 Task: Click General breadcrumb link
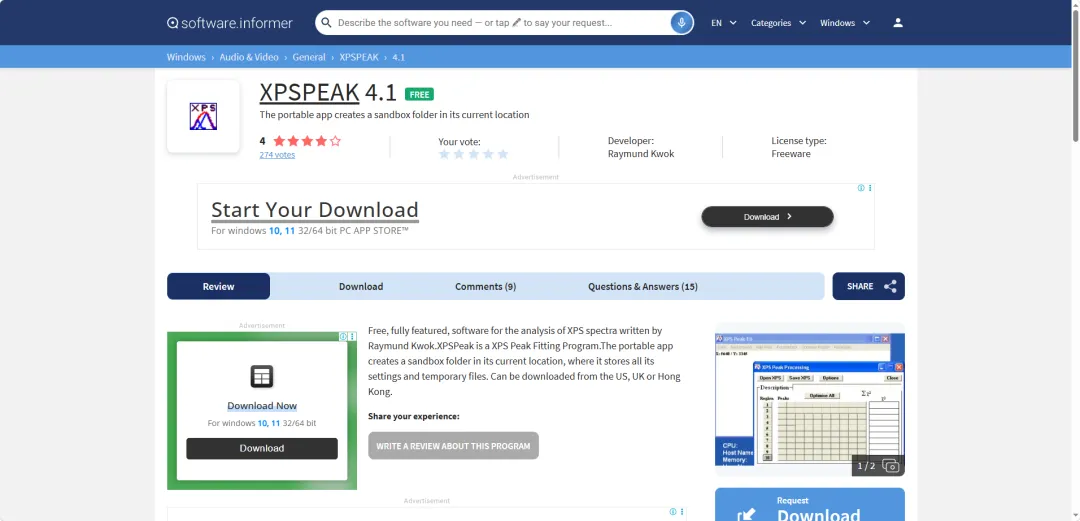click(309, 57)
